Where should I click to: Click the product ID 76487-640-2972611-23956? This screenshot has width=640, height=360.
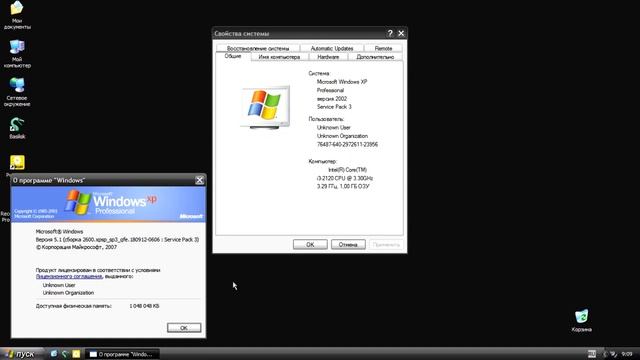pyautogui.click(x=347, y=144)
